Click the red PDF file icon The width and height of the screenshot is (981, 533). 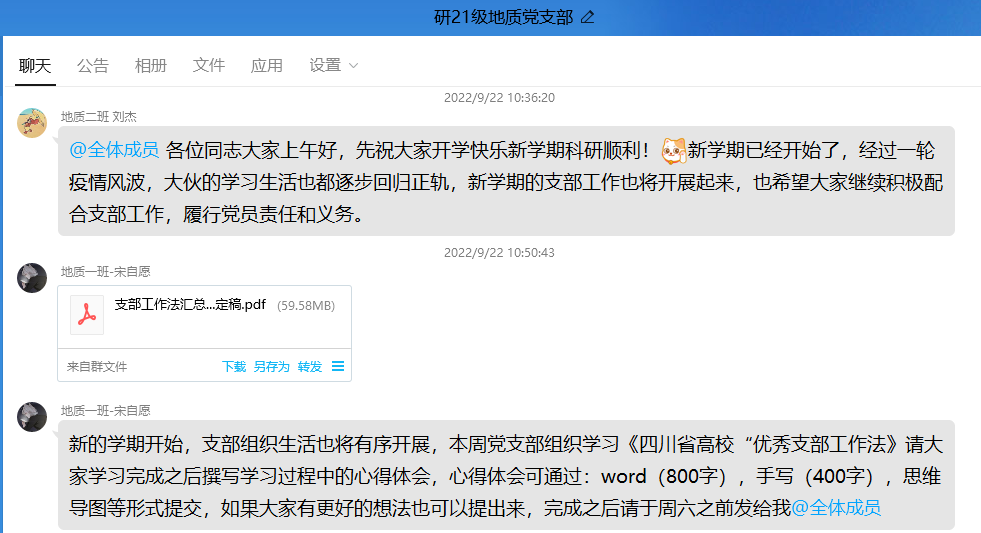[x=87, y=315]
